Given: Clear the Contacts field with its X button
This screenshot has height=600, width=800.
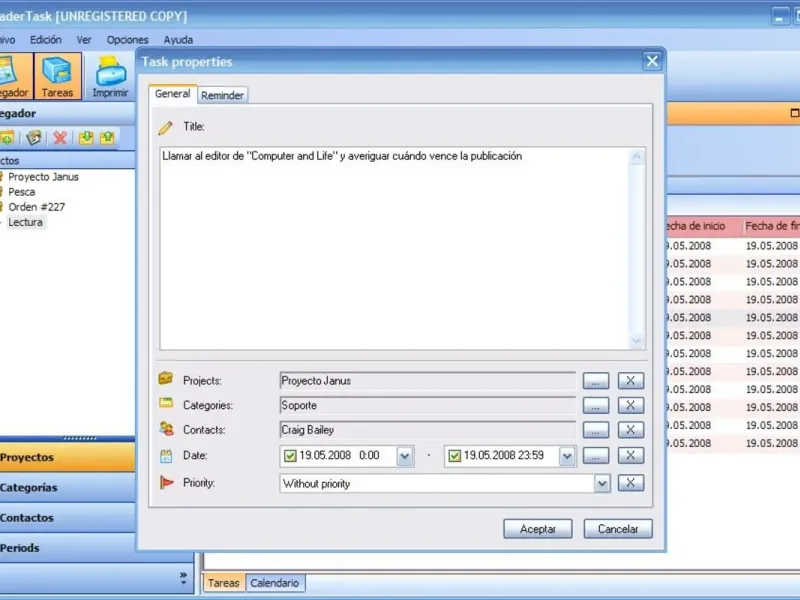Looking at the screenshot, I should pos(631,430).
